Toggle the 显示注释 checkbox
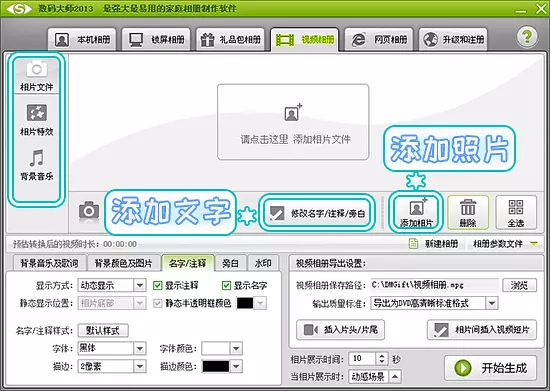Image resolution: width=550 pixels, height=391 pixels. [x=157, y=285]
